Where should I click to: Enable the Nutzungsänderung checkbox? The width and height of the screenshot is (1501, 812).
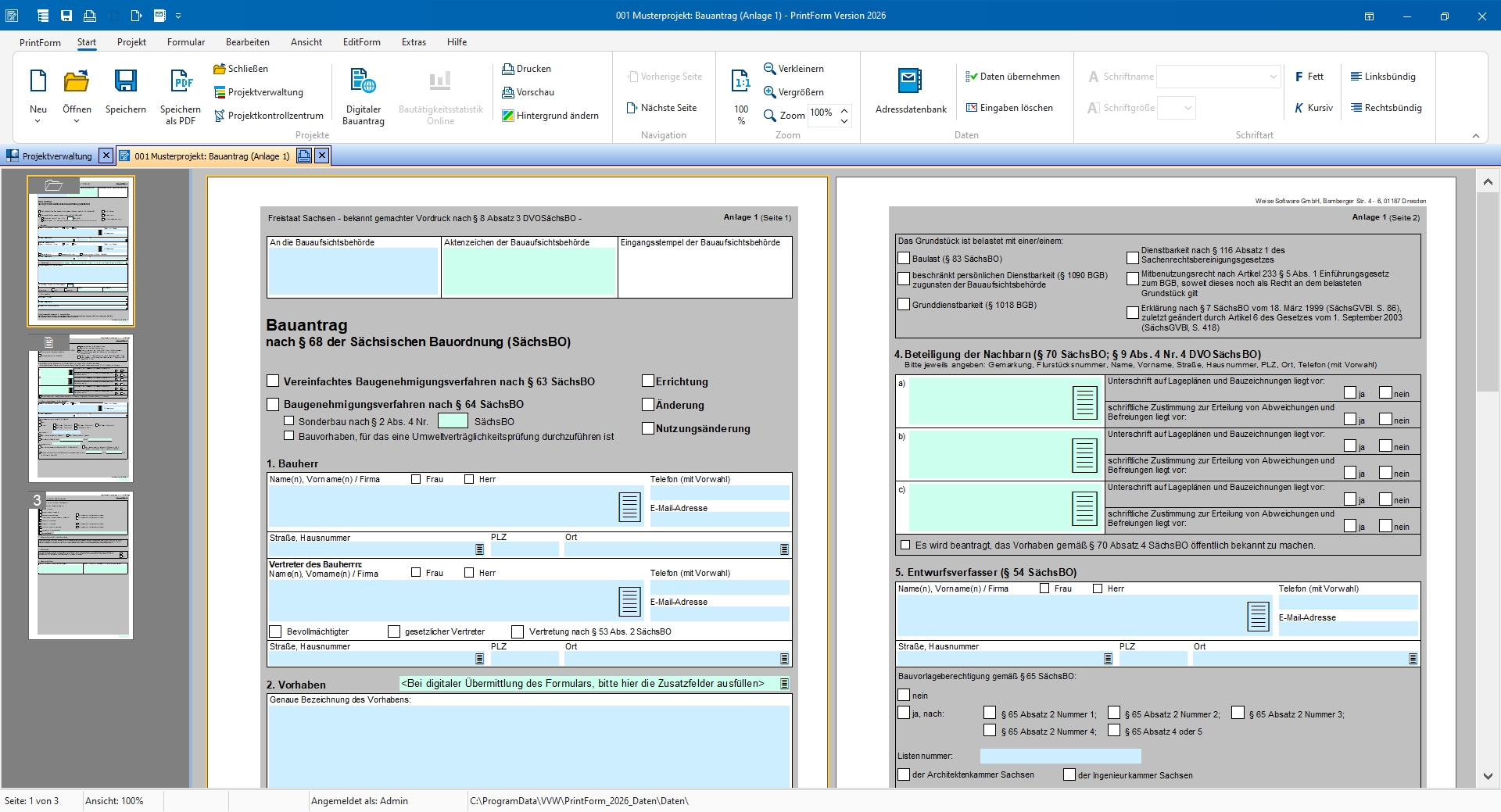(647, 428)
